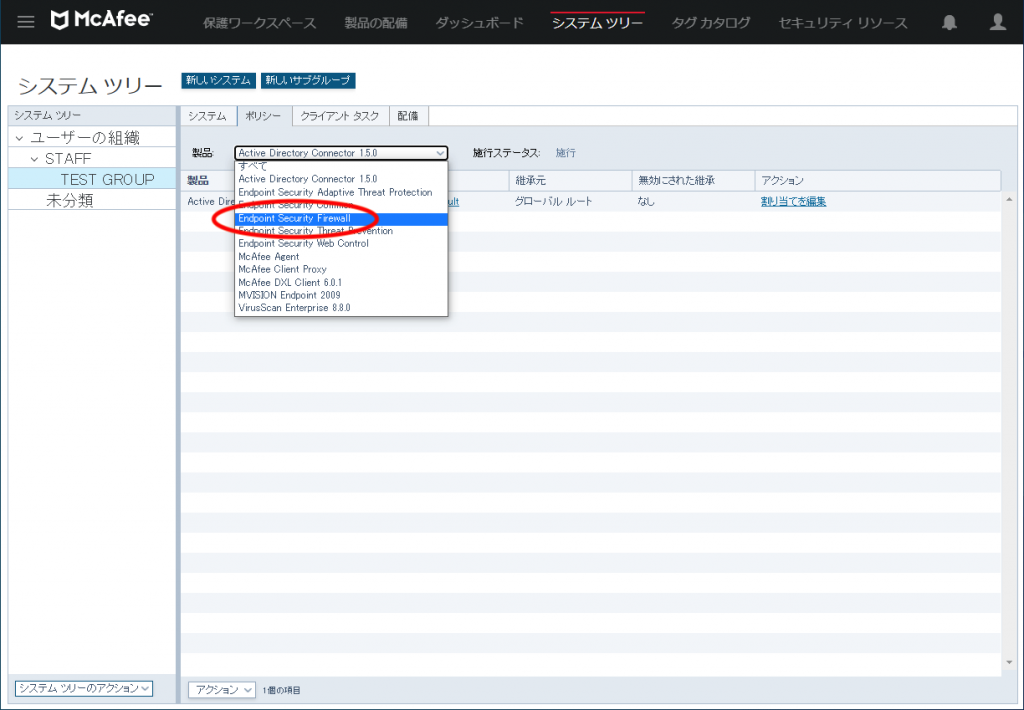The height and width of the screenshot is (710, 1024).
Task: Choose Active Directory Connector 1.5.0 option
Action: (x=341, y=179)
